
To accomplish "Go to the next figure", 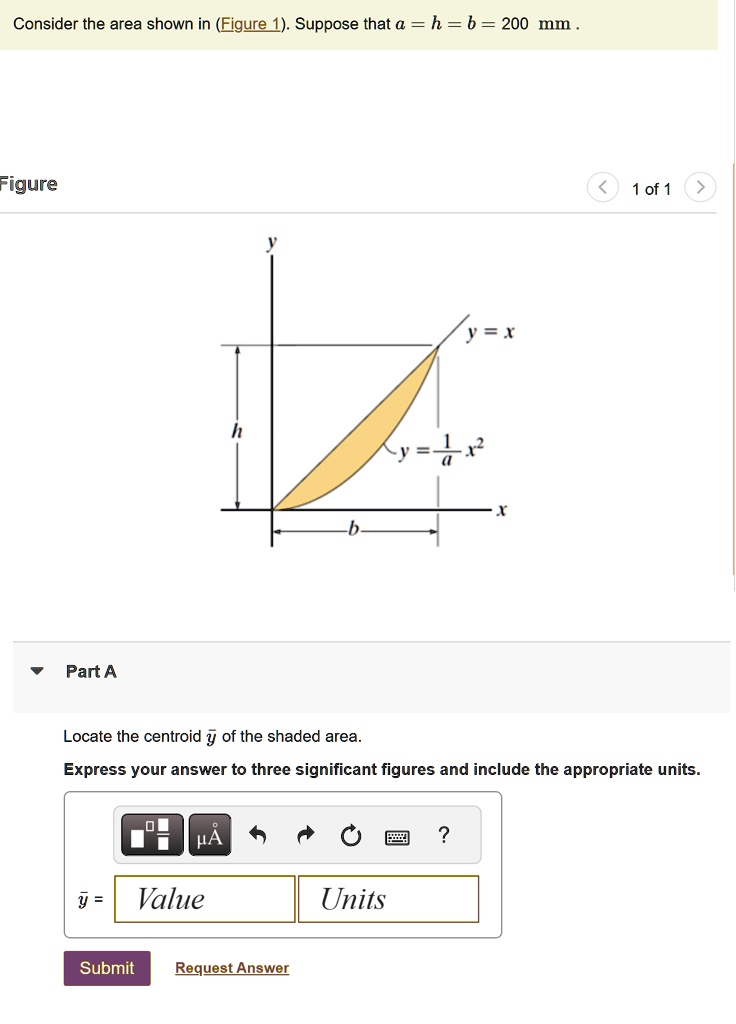I will [701, 187].
